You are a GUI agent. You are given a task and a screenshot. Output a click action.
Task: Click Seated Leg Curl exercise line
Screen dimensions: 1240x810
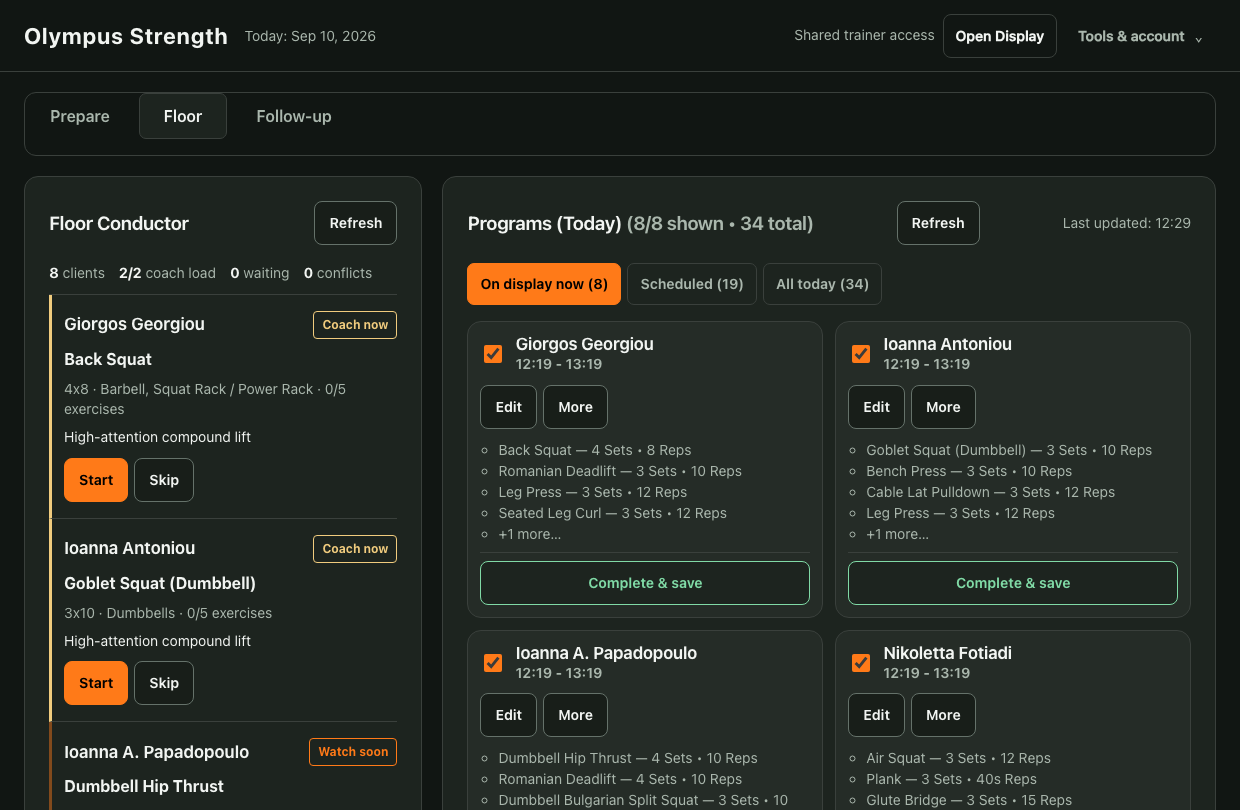613,513
